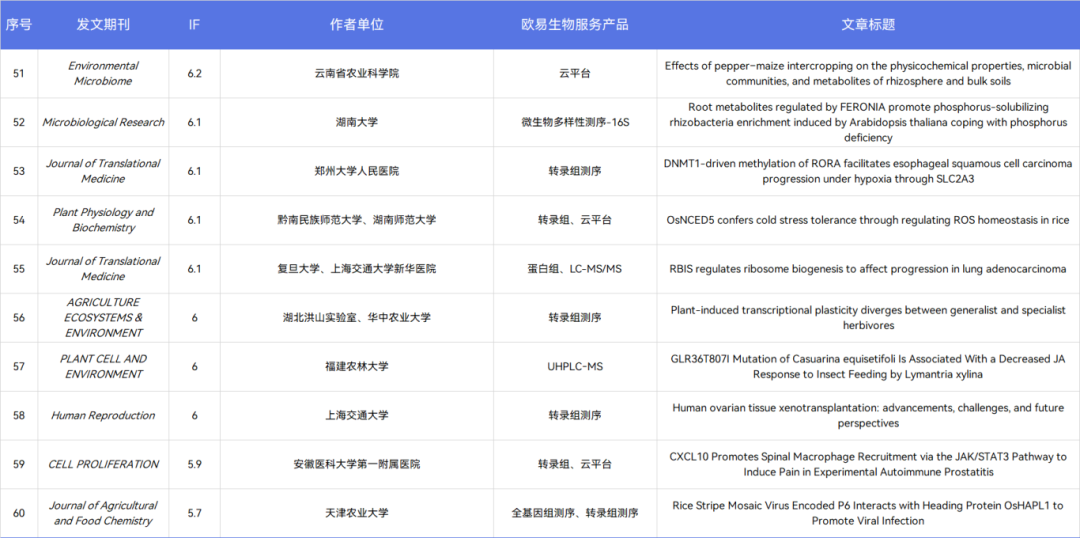
Task: Select 微生物多样性测序-16S cell
Action: (x=574, y=122)
